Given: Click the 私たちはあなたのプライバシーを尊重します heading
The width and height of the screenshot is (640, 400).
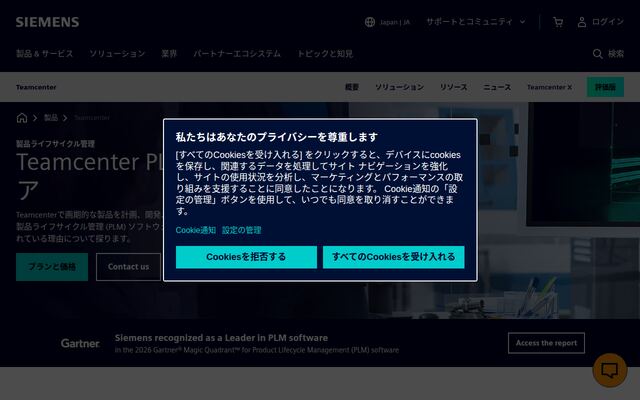Looking at the screenshot, I should tap(277, 137).
